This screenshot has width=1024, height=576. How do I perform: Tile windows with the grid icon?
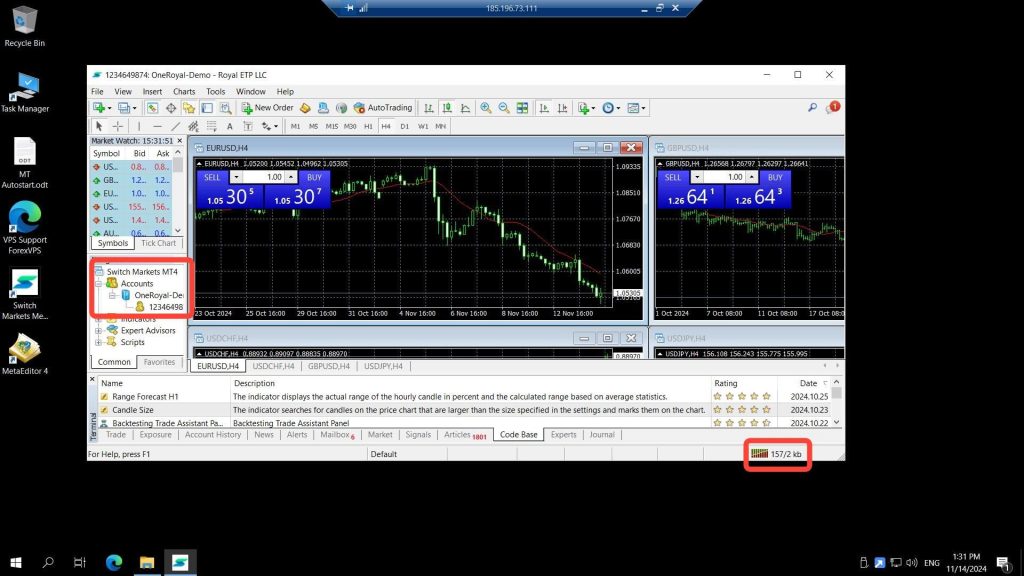coord(522,108)
